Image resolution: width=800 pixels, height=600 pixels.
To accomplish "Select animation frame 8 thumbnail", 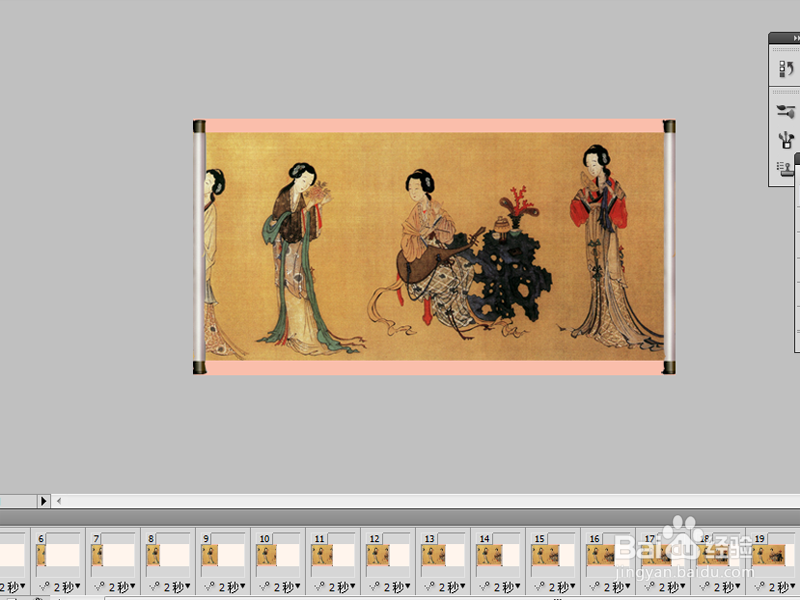I will [168, 555].
